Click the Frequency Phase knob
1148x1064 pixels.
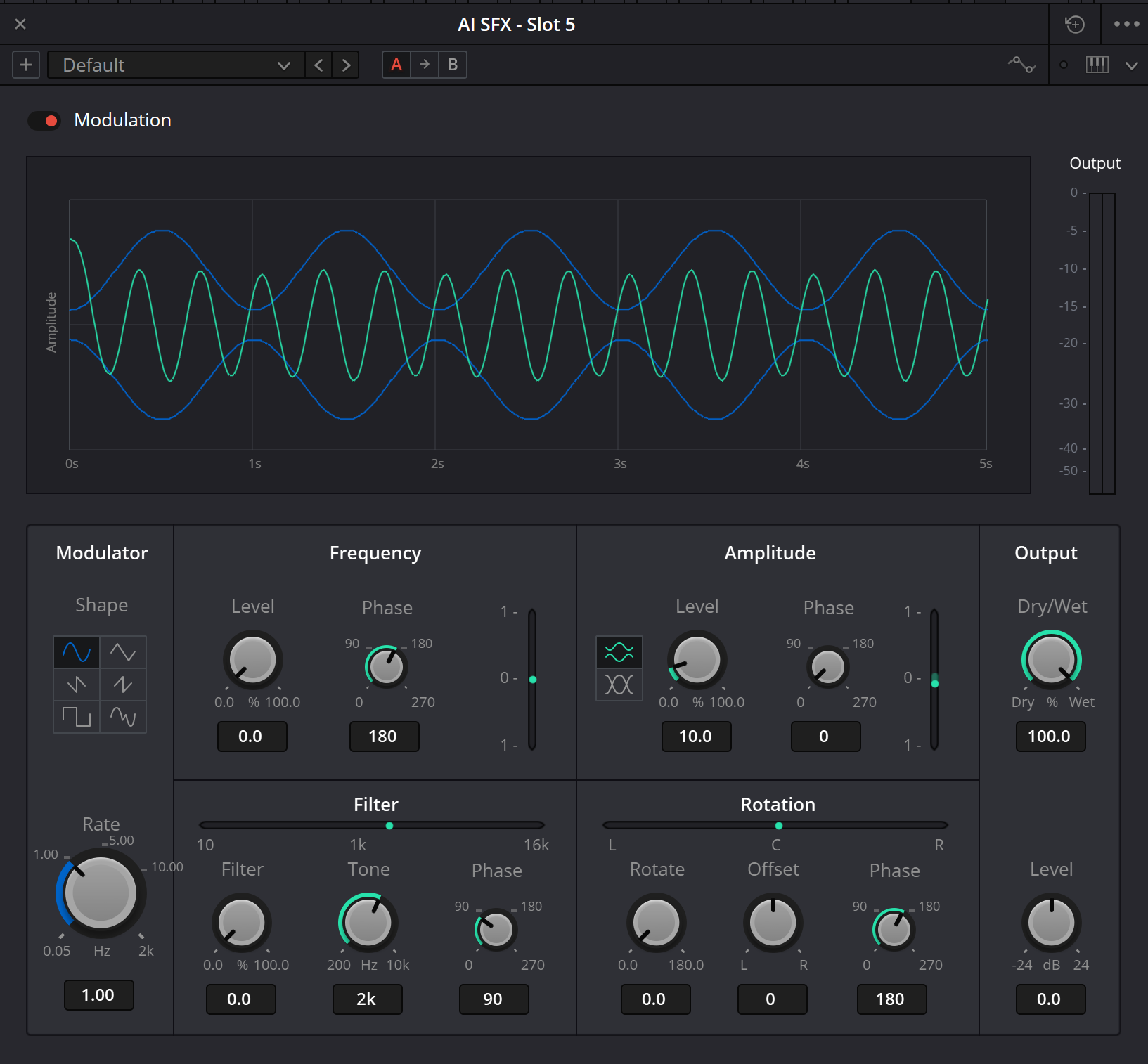coord(387,666)
